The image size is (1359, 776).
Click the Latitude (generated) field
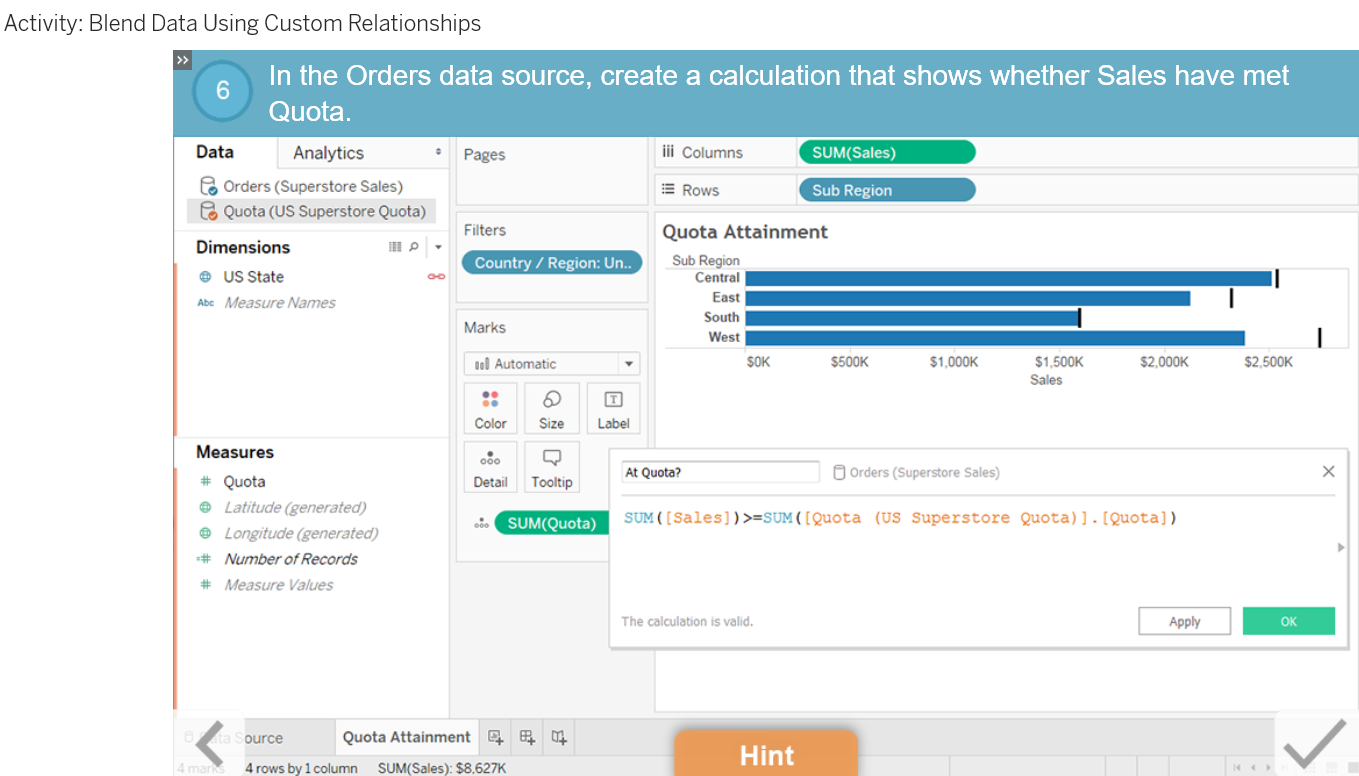tap(295, 507)
